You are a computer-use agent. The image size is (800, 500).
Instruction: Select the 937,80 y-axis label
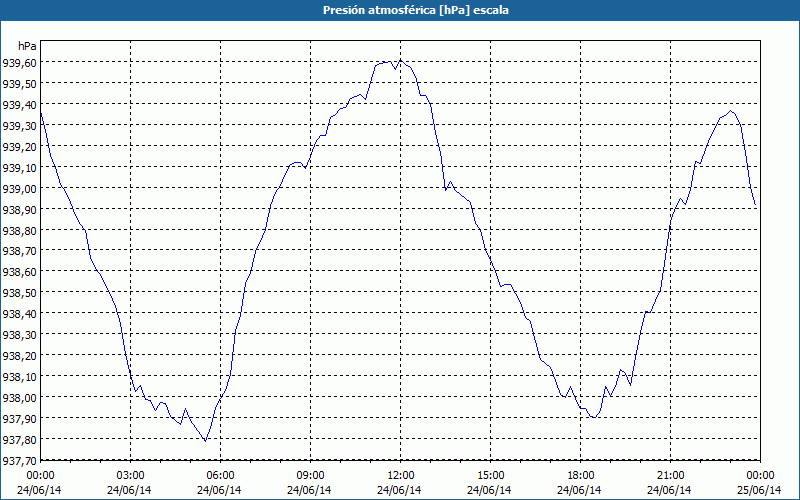click(19, 439)
